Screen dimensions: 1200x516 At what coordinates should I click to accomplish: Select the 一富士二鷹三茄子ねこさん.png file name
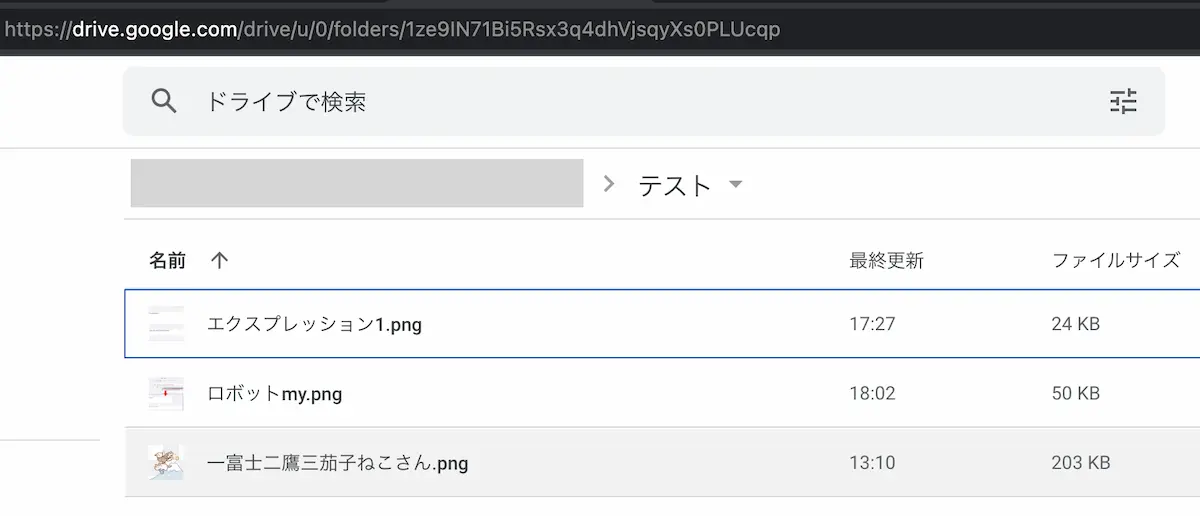pyautogui.click(x=338, y=463)
